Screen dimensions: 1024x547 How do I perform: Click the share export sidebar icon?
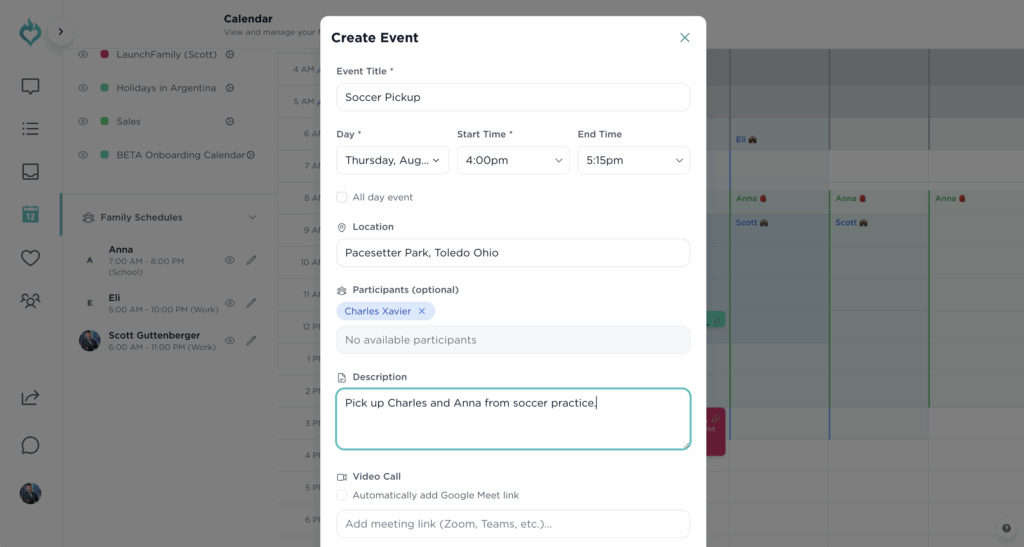30,398
